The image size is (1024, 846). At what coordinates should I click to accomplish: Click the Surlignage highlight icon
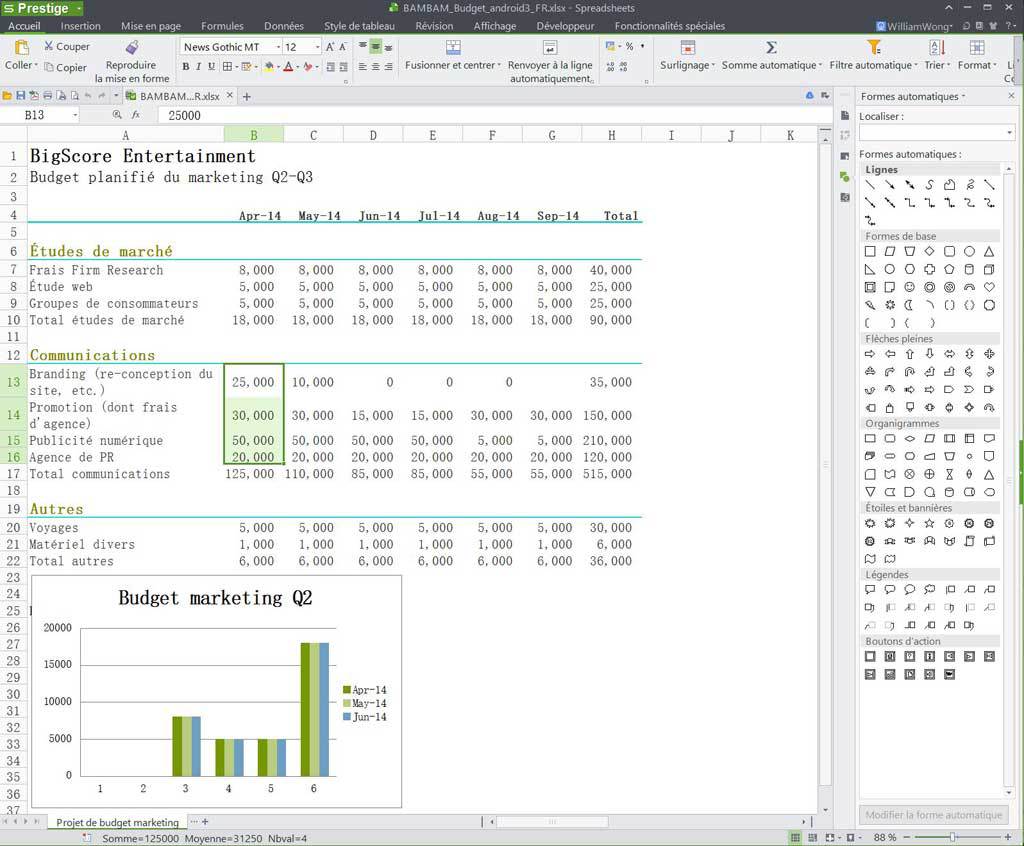coord(687,47)
